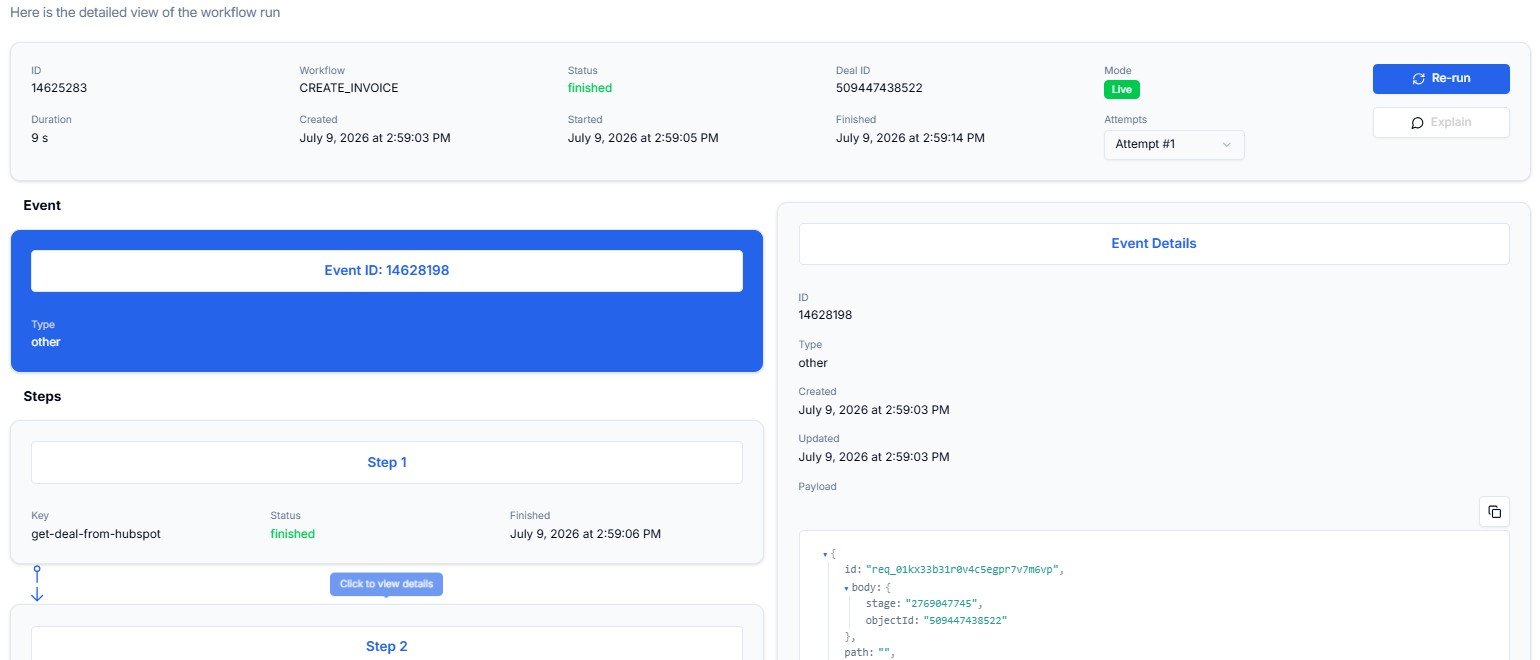Open Step 2 details
Screen dimensions: 1540x660
point(387,646)
